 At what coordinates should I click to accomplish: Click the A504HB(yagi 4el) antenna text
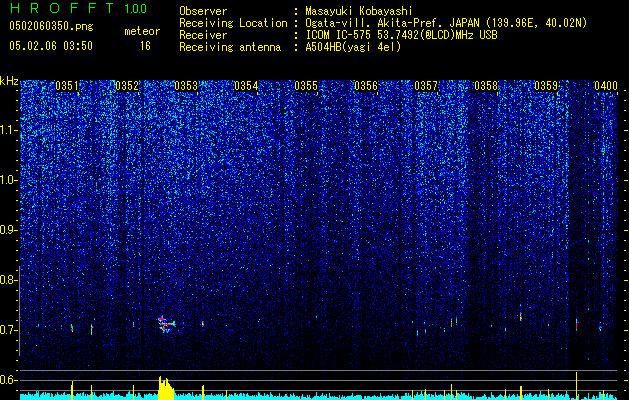tap(353, 47)
